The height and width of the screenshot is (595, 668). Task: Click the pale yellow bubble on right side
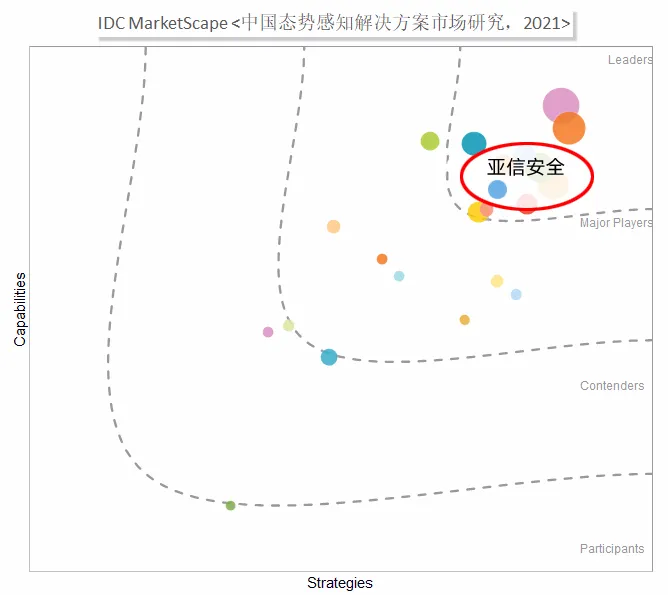click(x=497, y=281)
